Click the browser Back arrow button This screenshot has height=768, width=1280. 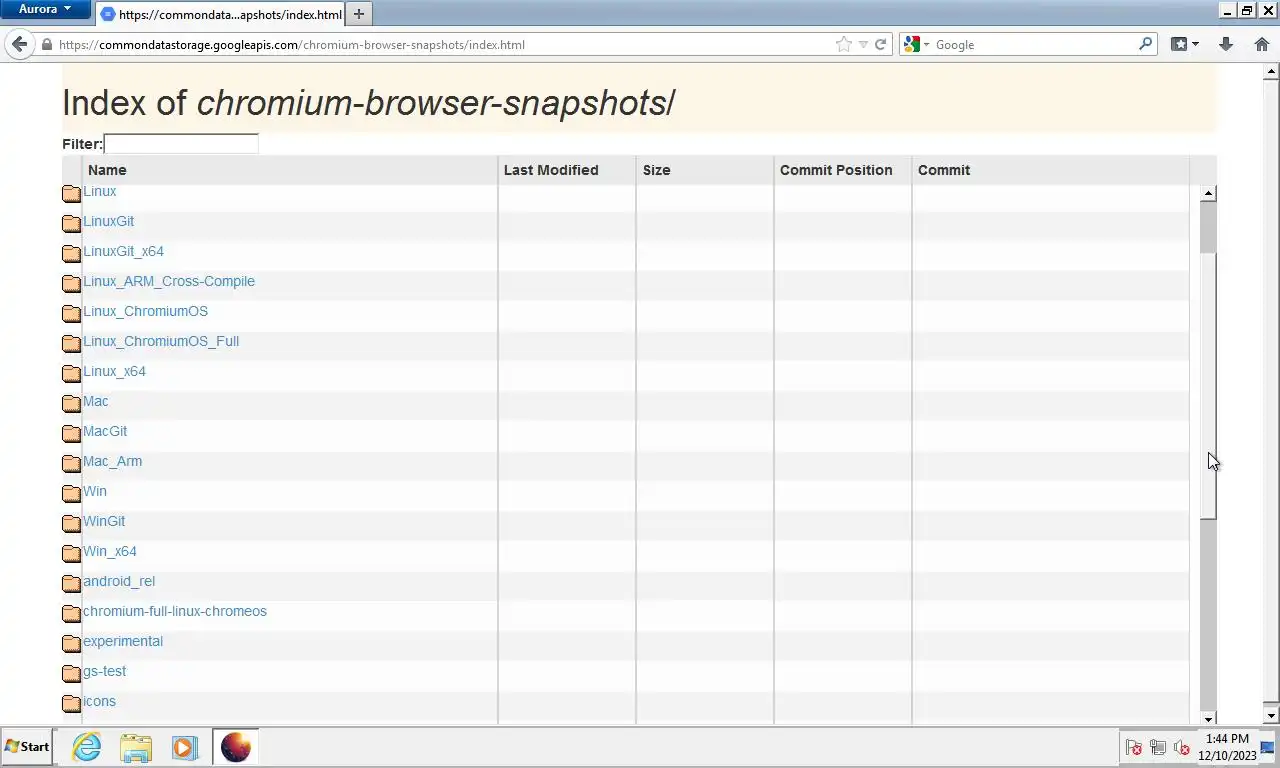coord(19,44)
